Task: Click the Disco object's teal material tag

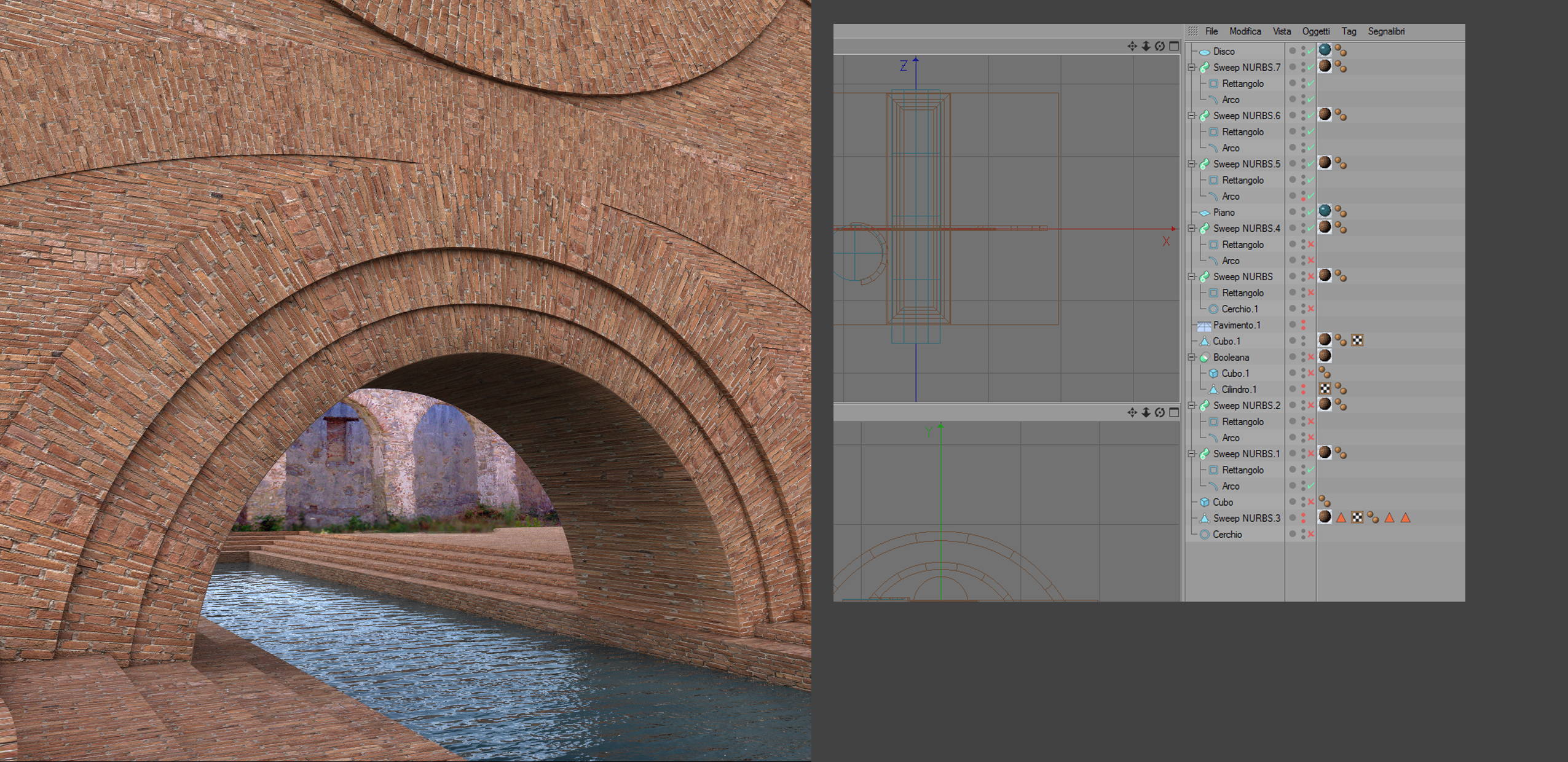Action: click(x=1325, y=50)
